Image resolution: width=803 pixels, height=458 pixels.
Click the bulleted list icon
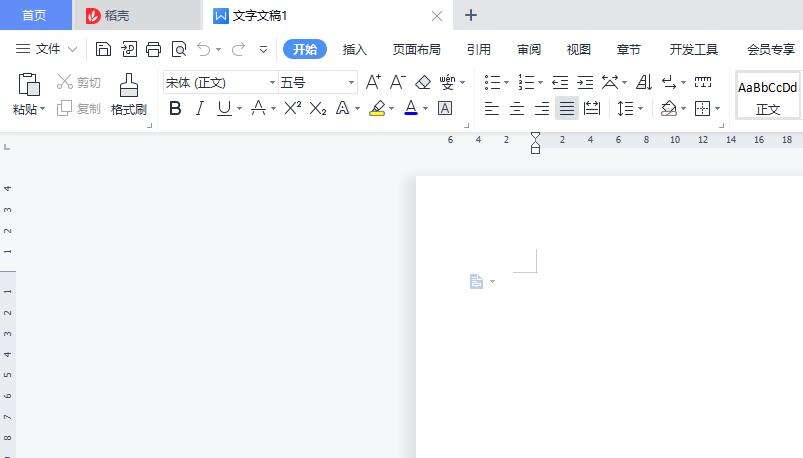coord(493,82)
